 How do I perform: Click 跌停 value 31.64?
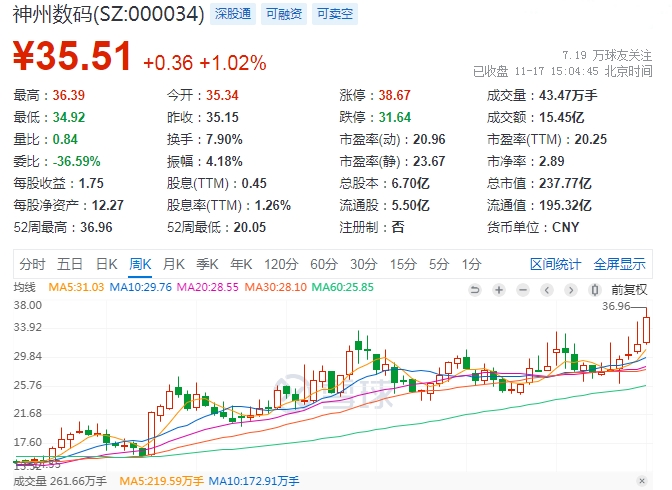pos(394,117)
